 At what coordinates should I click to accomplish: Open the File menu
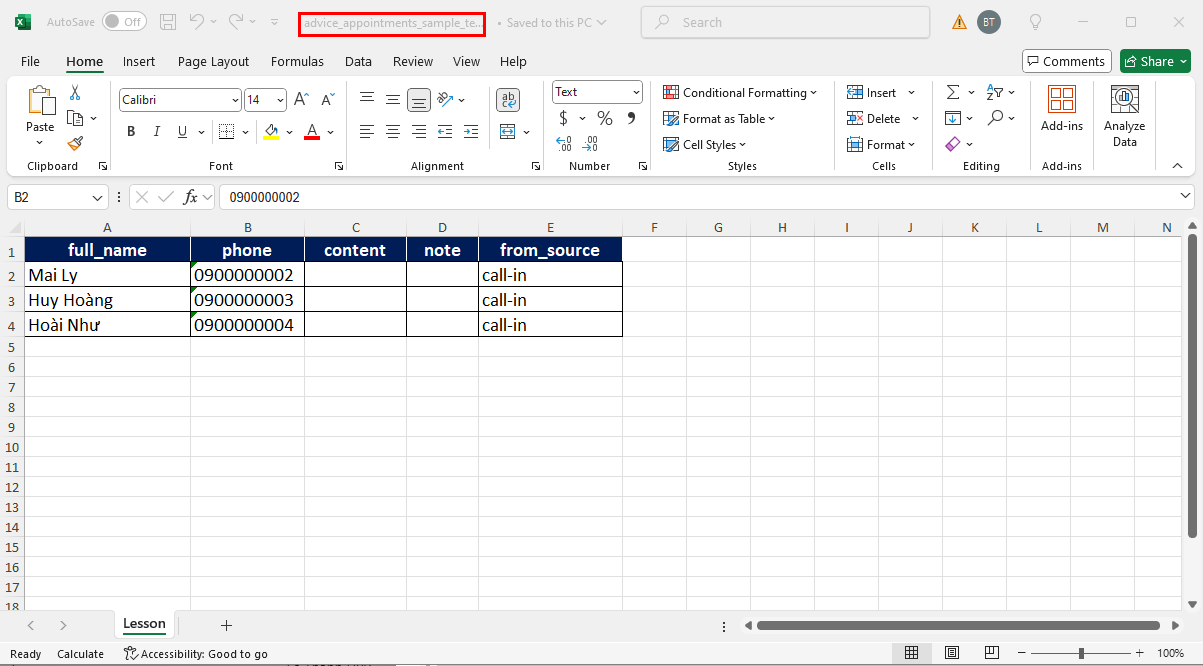coord(30,61)
